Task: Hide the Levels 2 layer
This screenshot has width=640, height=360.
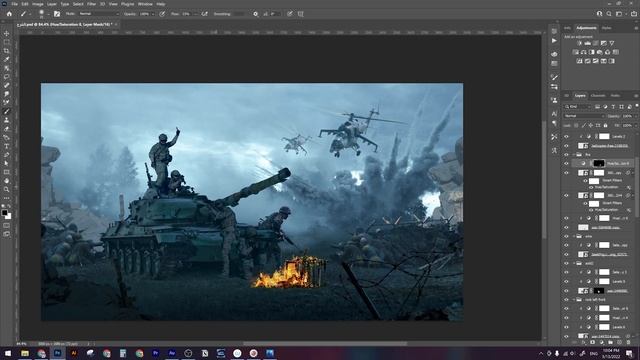Action: [566, 136]
